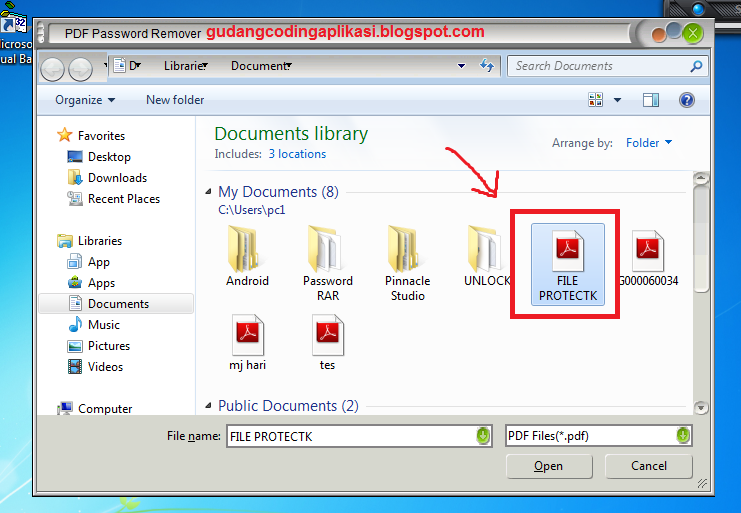Open the Arrange by Folder dropdown

pos(649,143)
